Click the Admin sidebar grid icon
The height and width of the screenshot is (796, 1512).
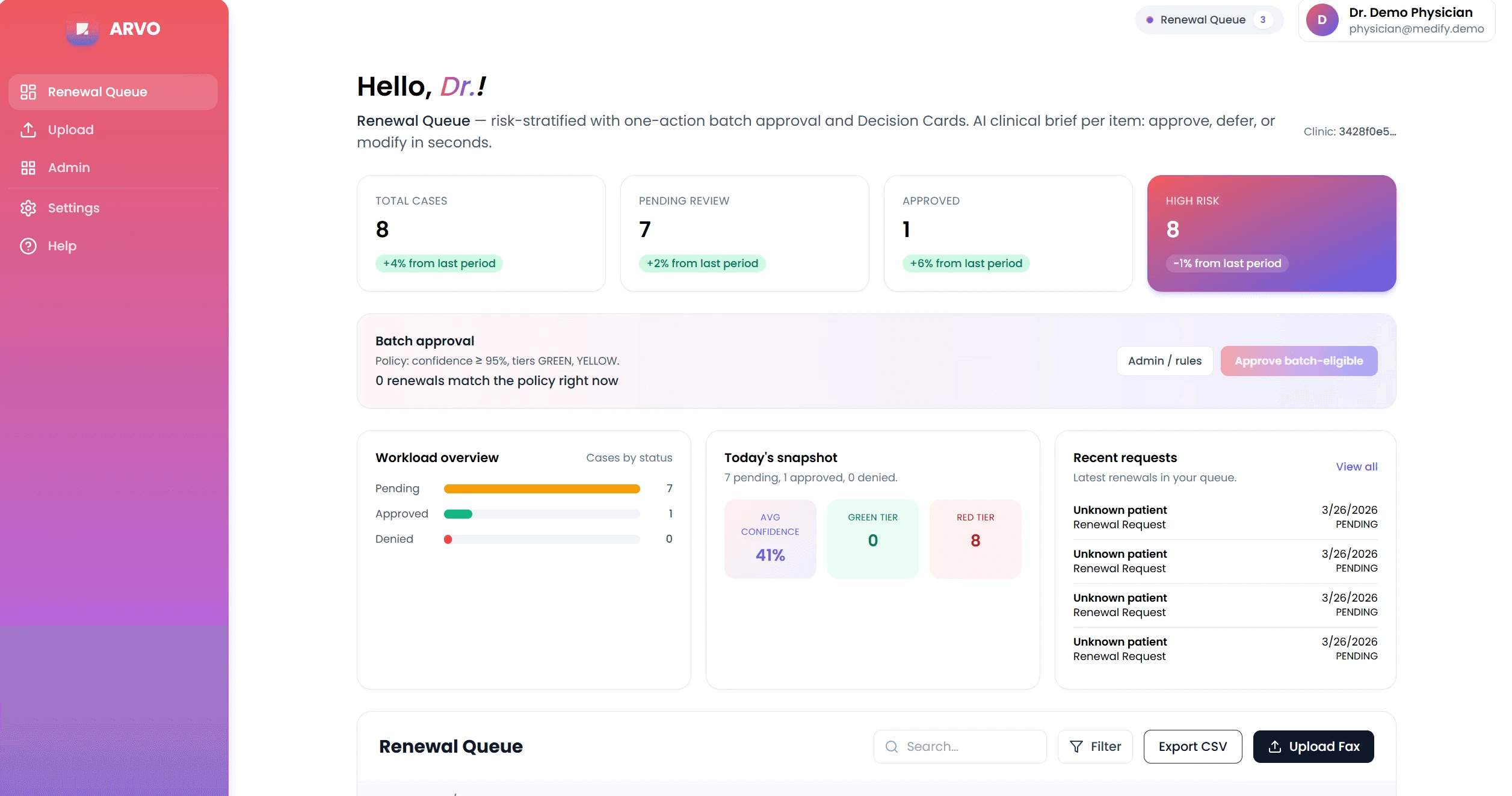coord(28,168)
